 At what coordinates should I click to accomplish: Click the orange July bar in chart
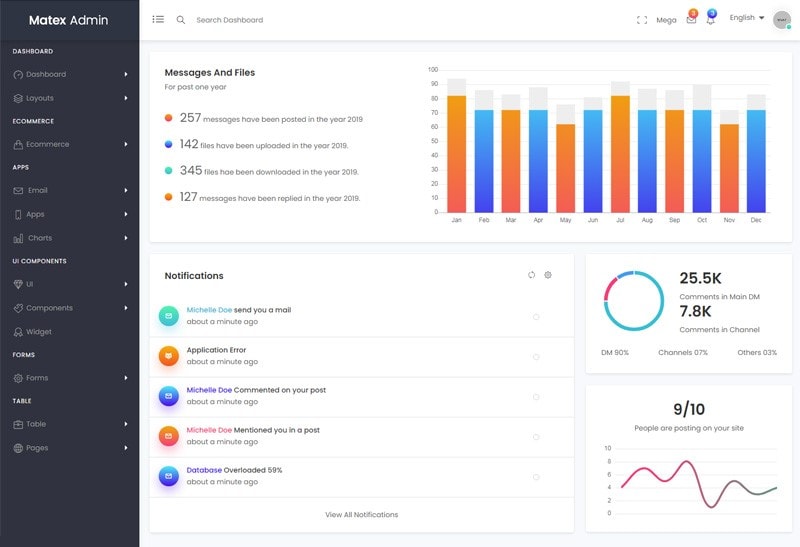coord(620,154)
